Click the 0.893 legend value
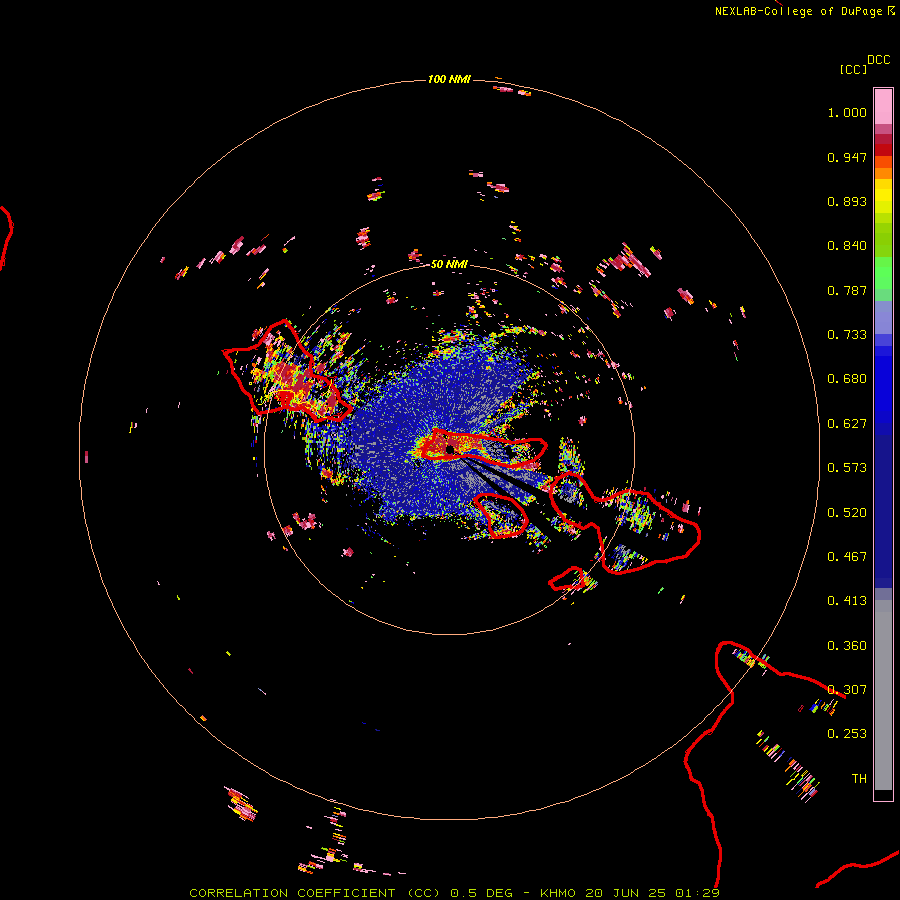 [x=847, y=201]
